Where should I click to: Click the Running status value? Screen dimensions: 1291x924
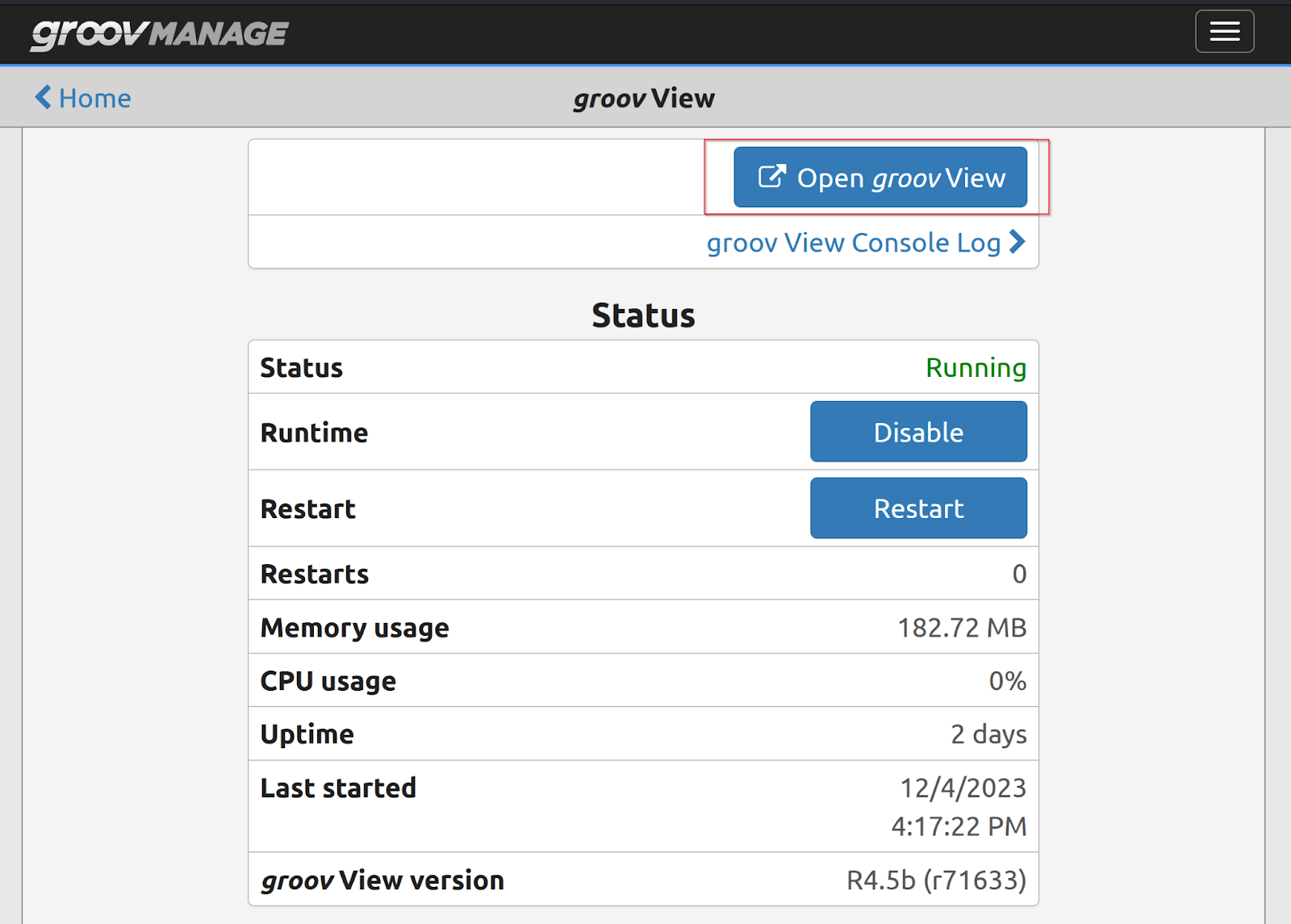[x=976, y=368]
